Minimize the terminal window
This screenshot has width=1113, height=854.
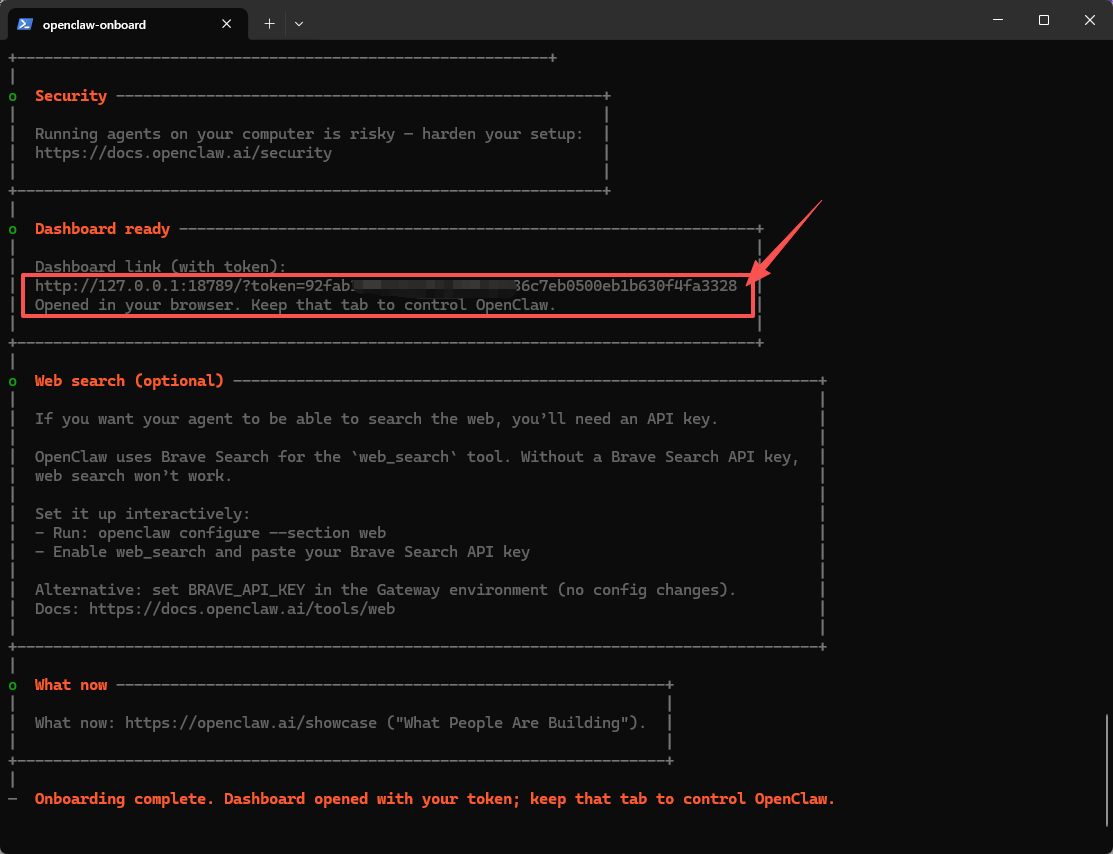[997, 20]
